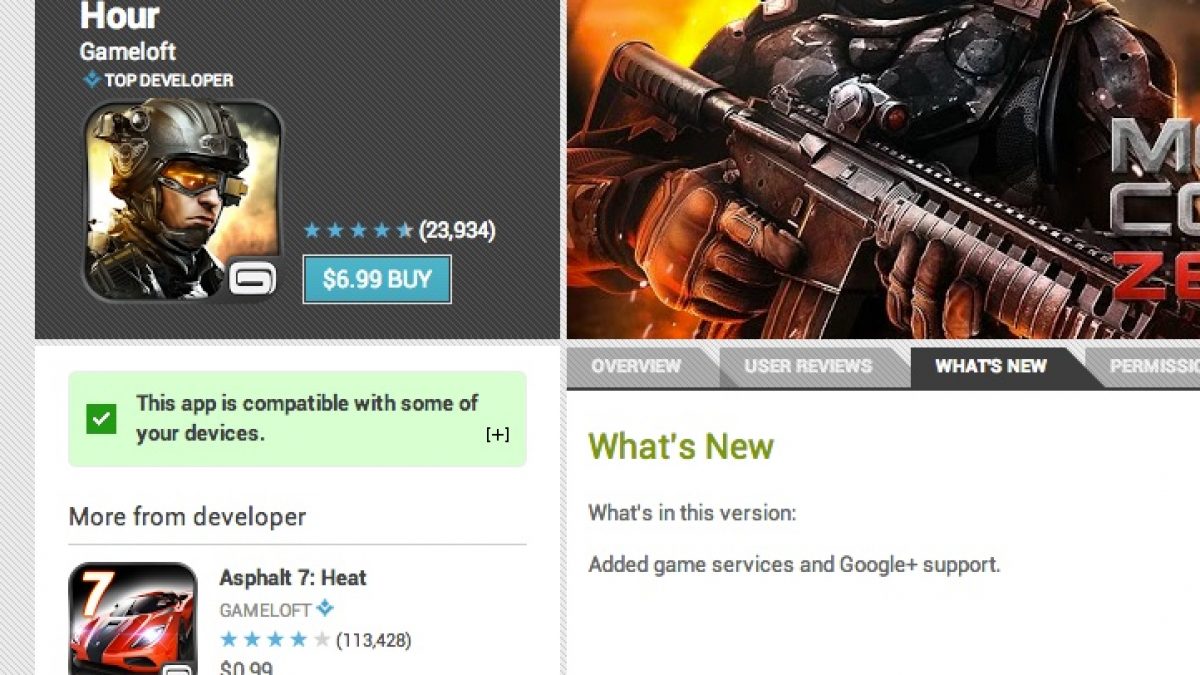Click the Asphalt 7: Heat car icon

(133, 619)
